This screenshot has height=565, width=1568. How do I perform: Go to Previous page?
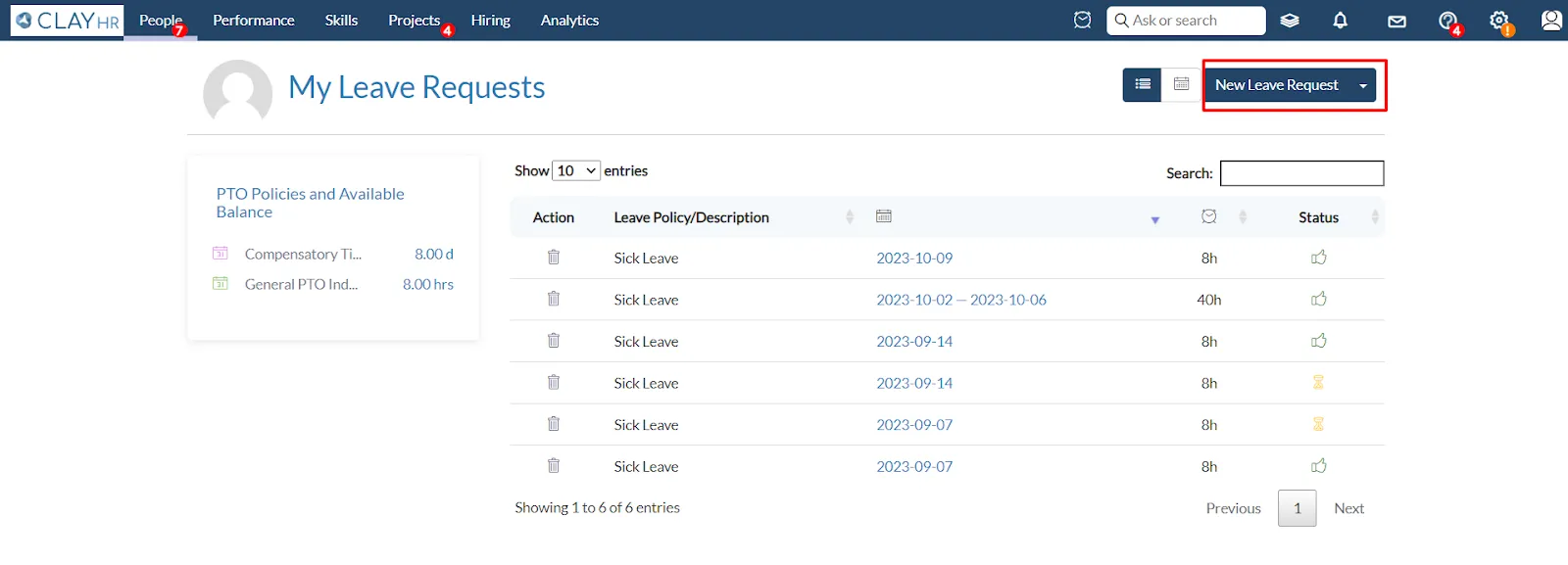1233,508
